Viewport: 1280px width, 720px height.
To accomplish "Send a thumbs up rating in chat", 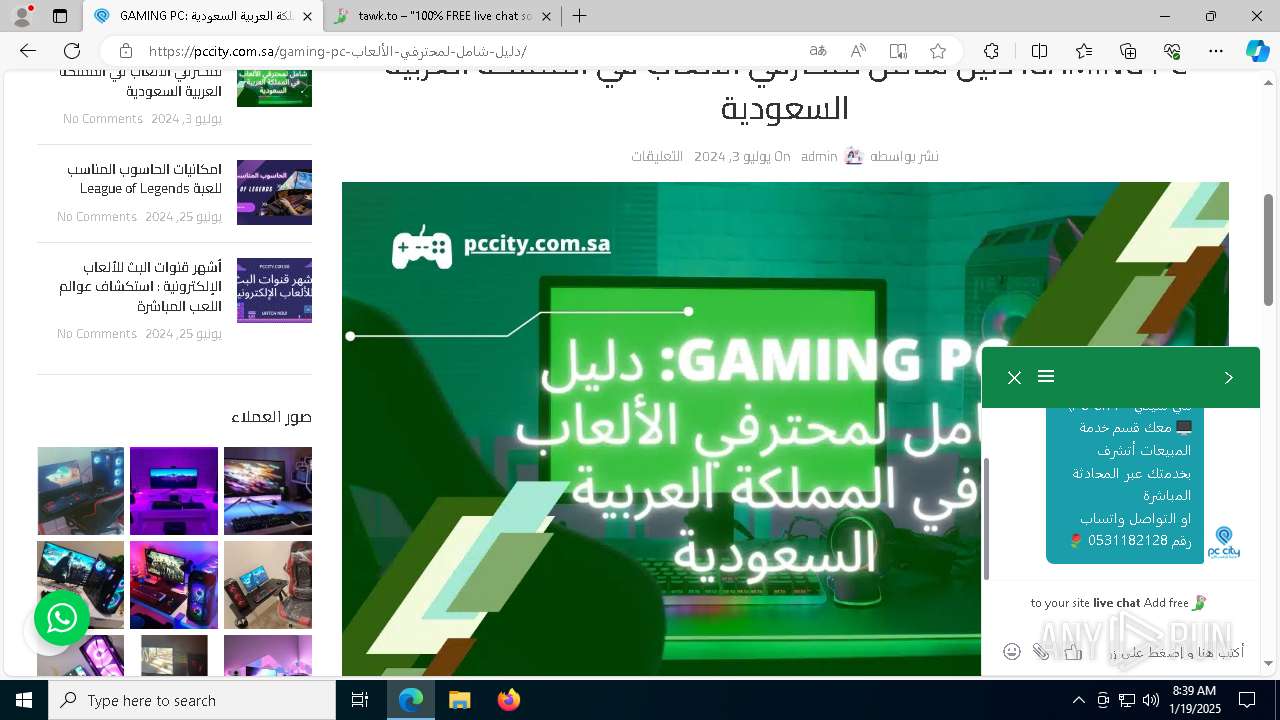I will click(1073, 652).
